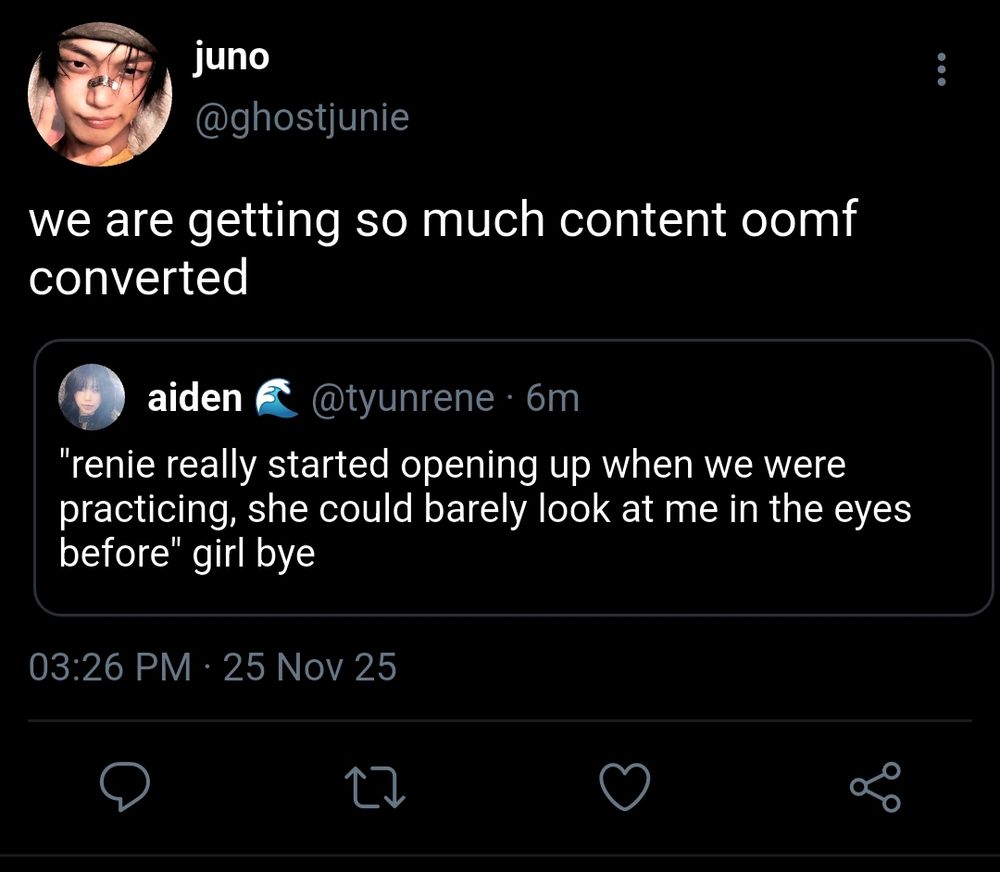The height and width of the screenshot is (872, 1000).
Task: Click the wave emoji beside aiden
Action: [277, 398]
